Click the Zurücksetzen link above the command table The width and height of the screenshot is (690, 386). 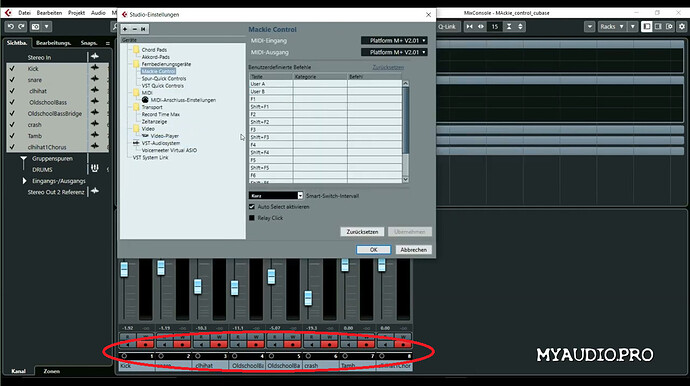388,67
